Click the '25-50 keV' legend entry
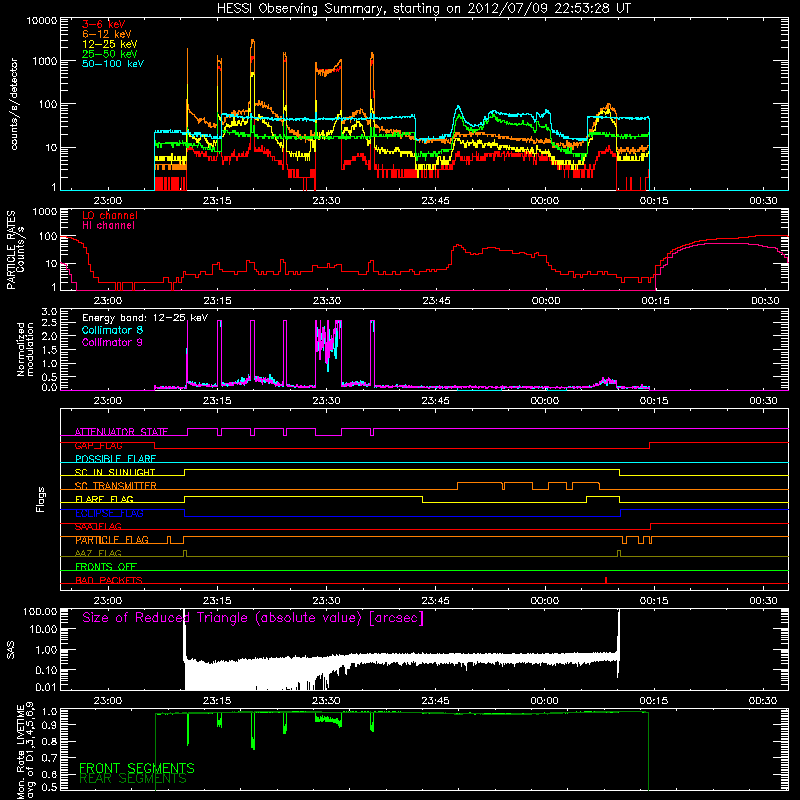 tap(110, 54)
